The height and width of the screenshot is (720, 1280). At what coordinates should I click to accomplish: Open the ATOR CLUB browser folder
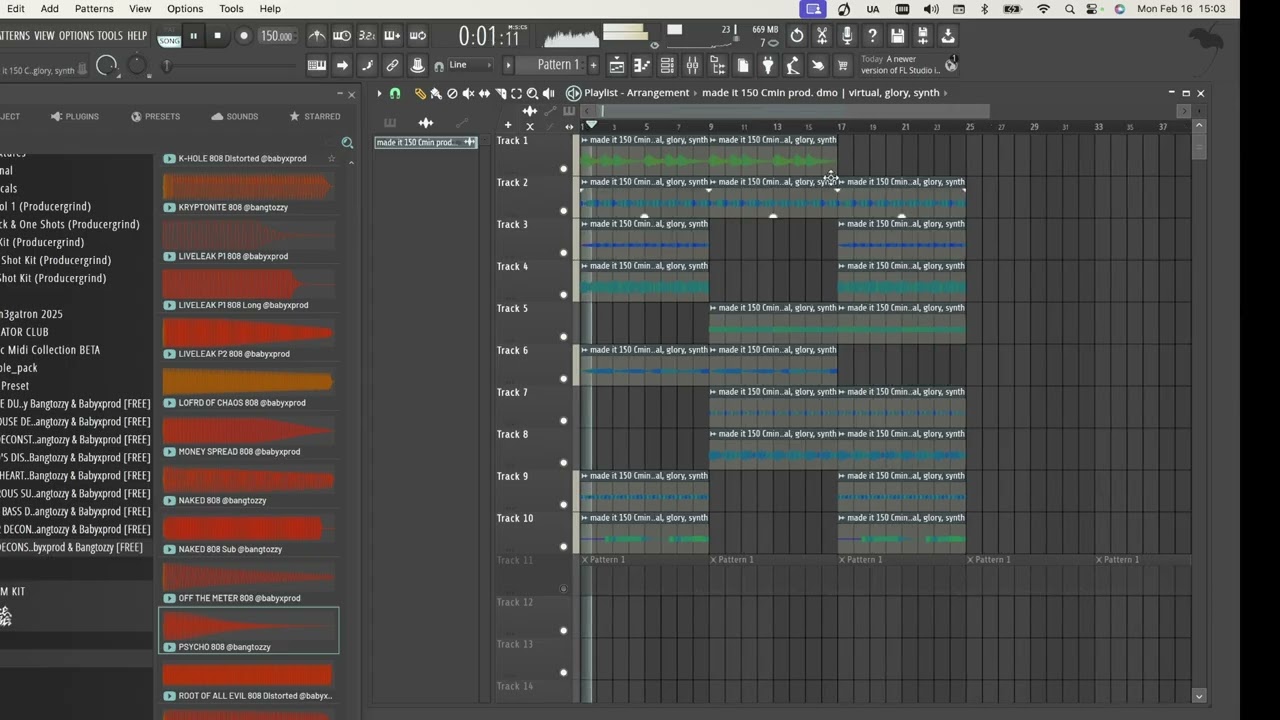coord(24,332)
